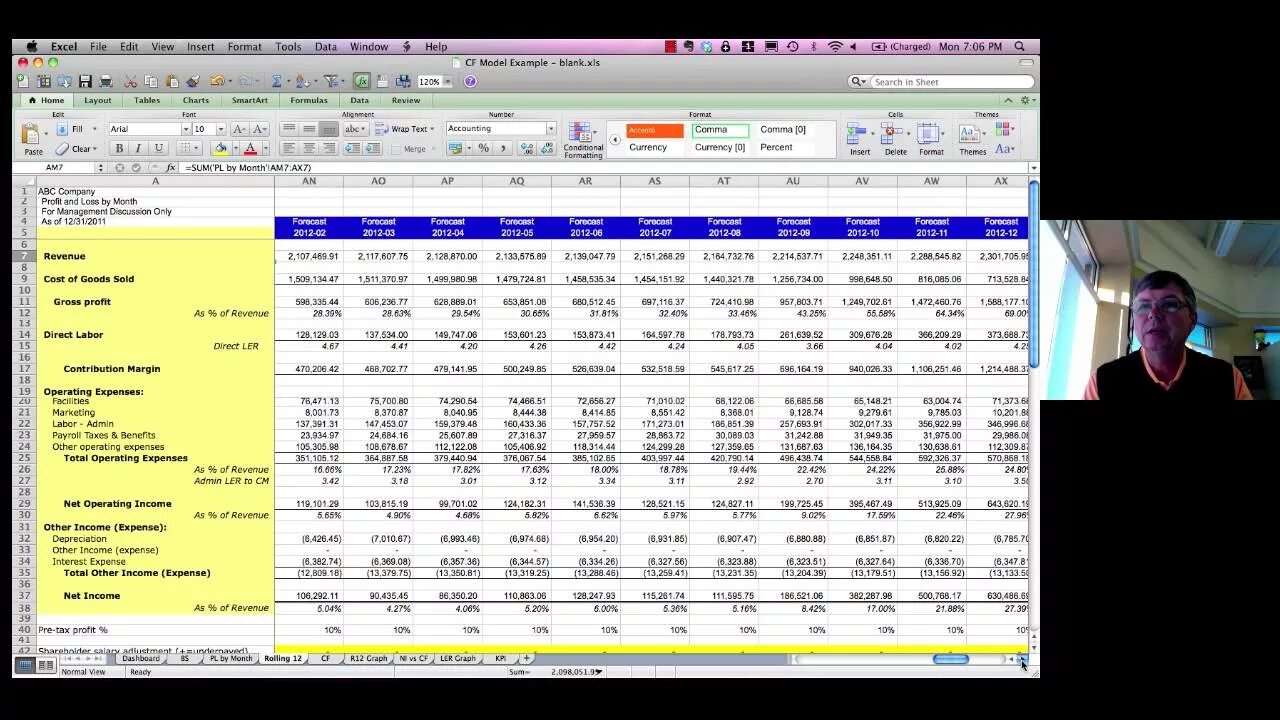Click the Paste clipboard icon
The image size is (1280, 720).
[x=32, y=135]
